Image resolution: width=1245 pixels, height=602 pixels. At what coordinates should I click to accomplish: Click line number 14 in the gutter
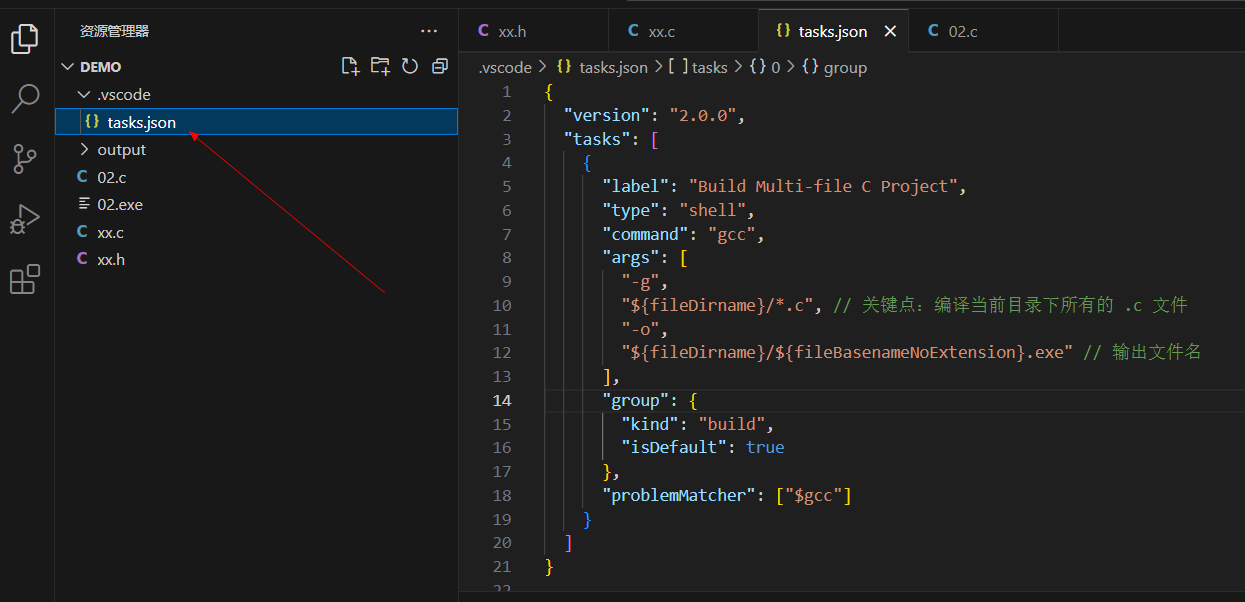tap(501, 400)
